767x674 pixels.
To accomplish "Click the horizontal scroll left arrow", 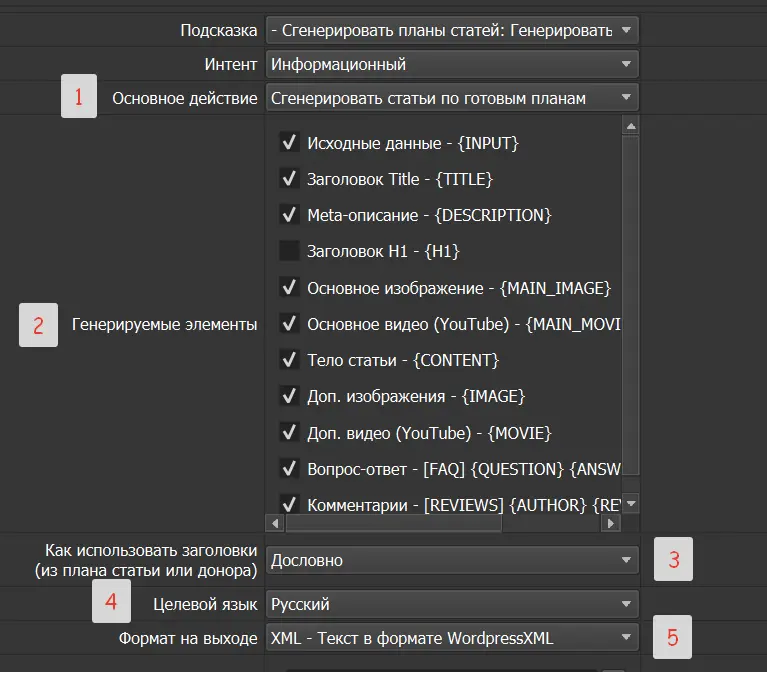I will [x=274, y=523].
